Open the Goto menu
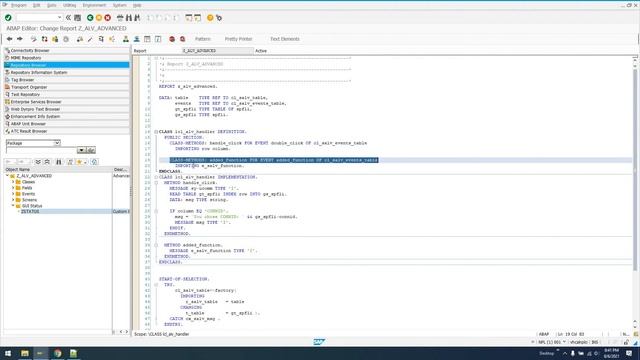 (51, 5)
